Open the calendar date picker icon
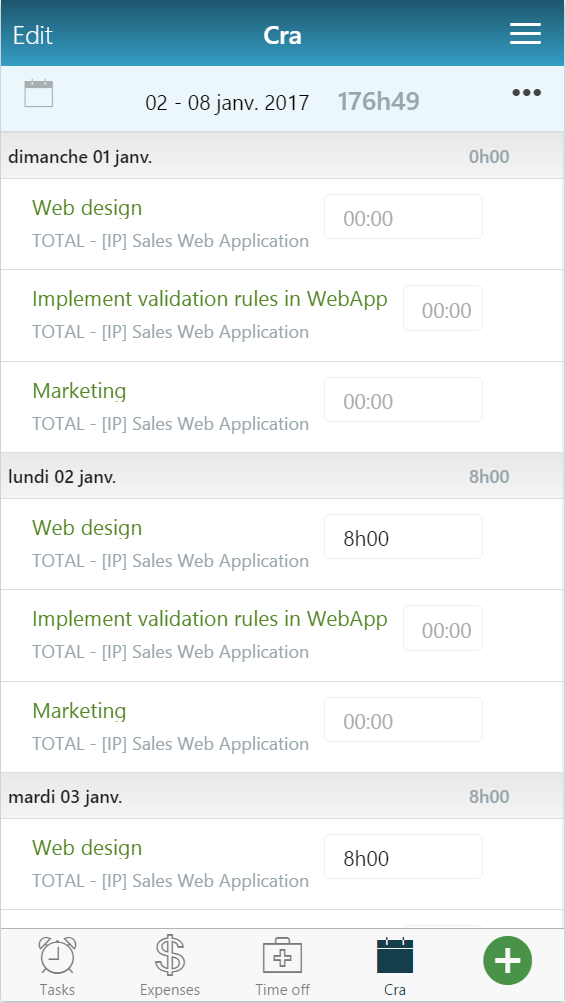566x1003 pixels. [39, 94]
